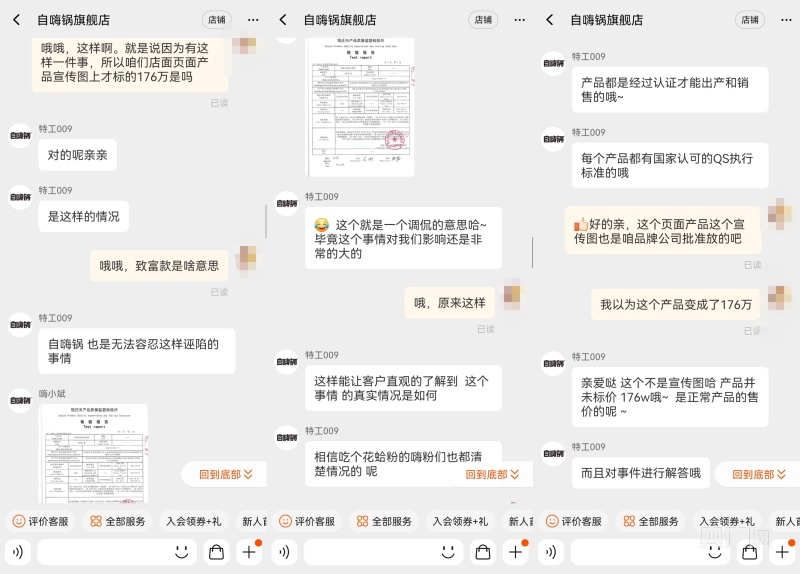
Task: Open more options menu in middle screenshot
Action: (519, 20)
